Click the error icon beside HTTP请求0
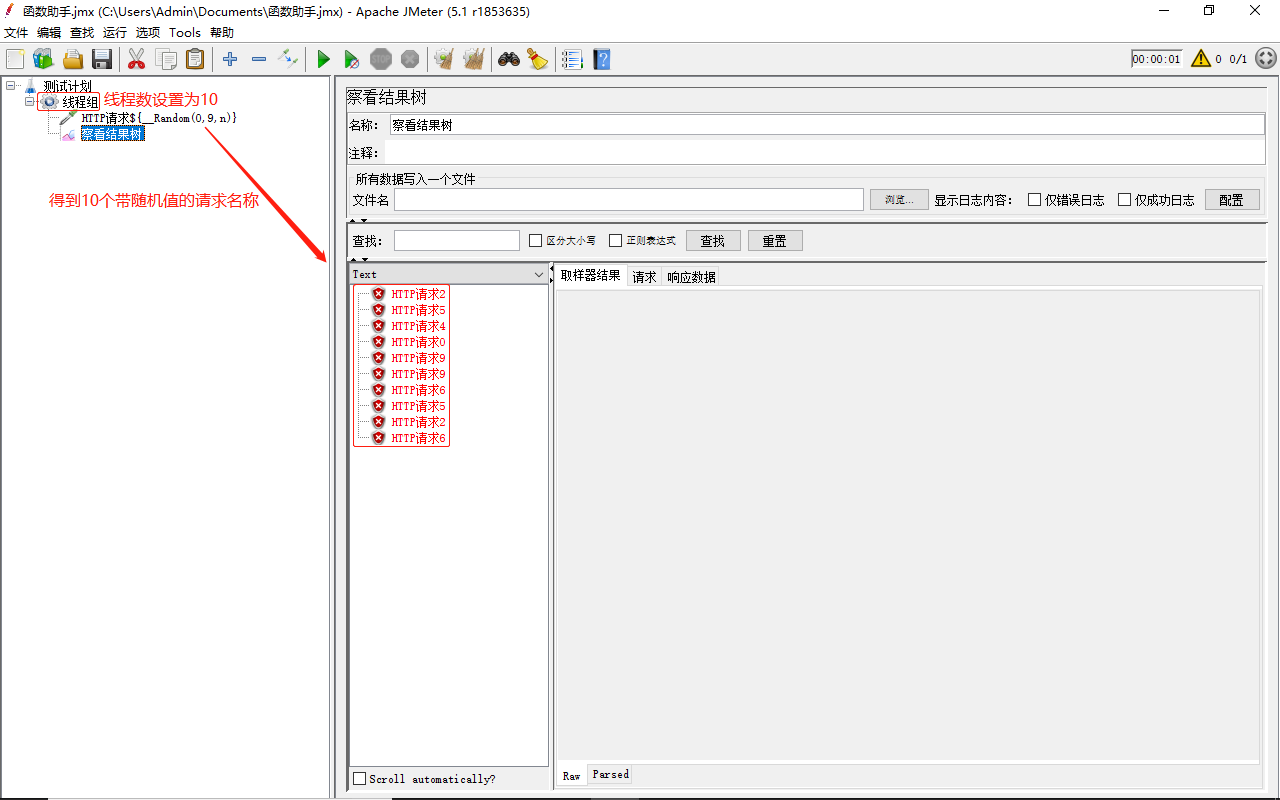Screen dimensions: 1280x800 [378, 342]
